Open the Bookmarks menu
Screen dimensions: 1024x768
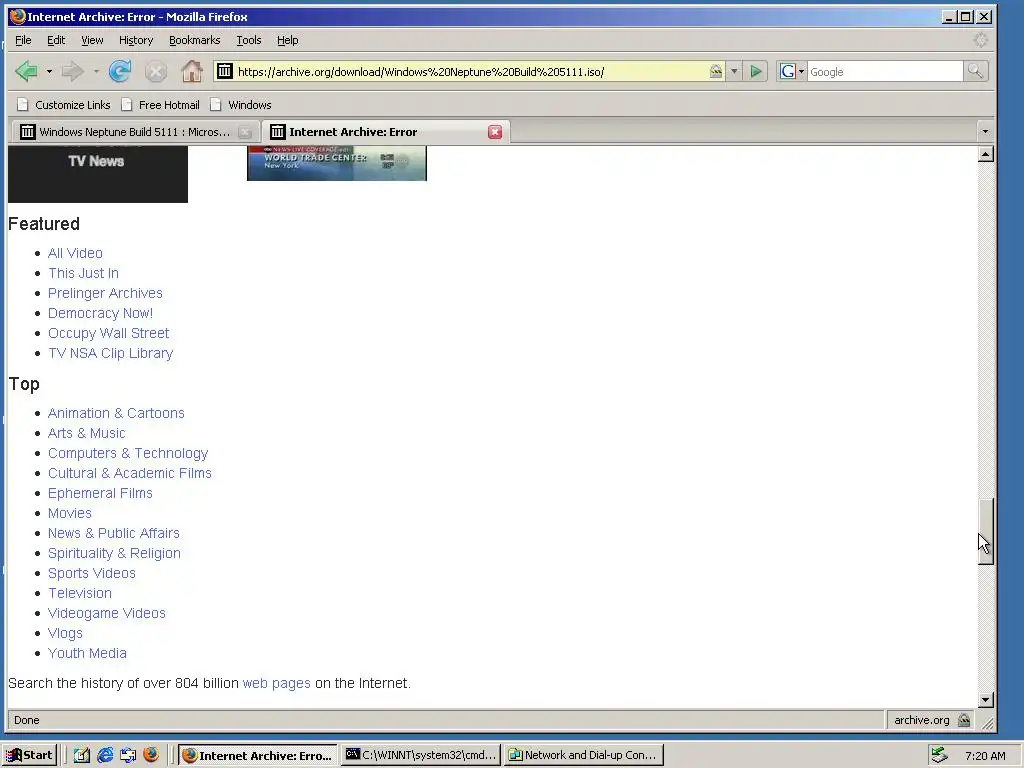point(195,40)
